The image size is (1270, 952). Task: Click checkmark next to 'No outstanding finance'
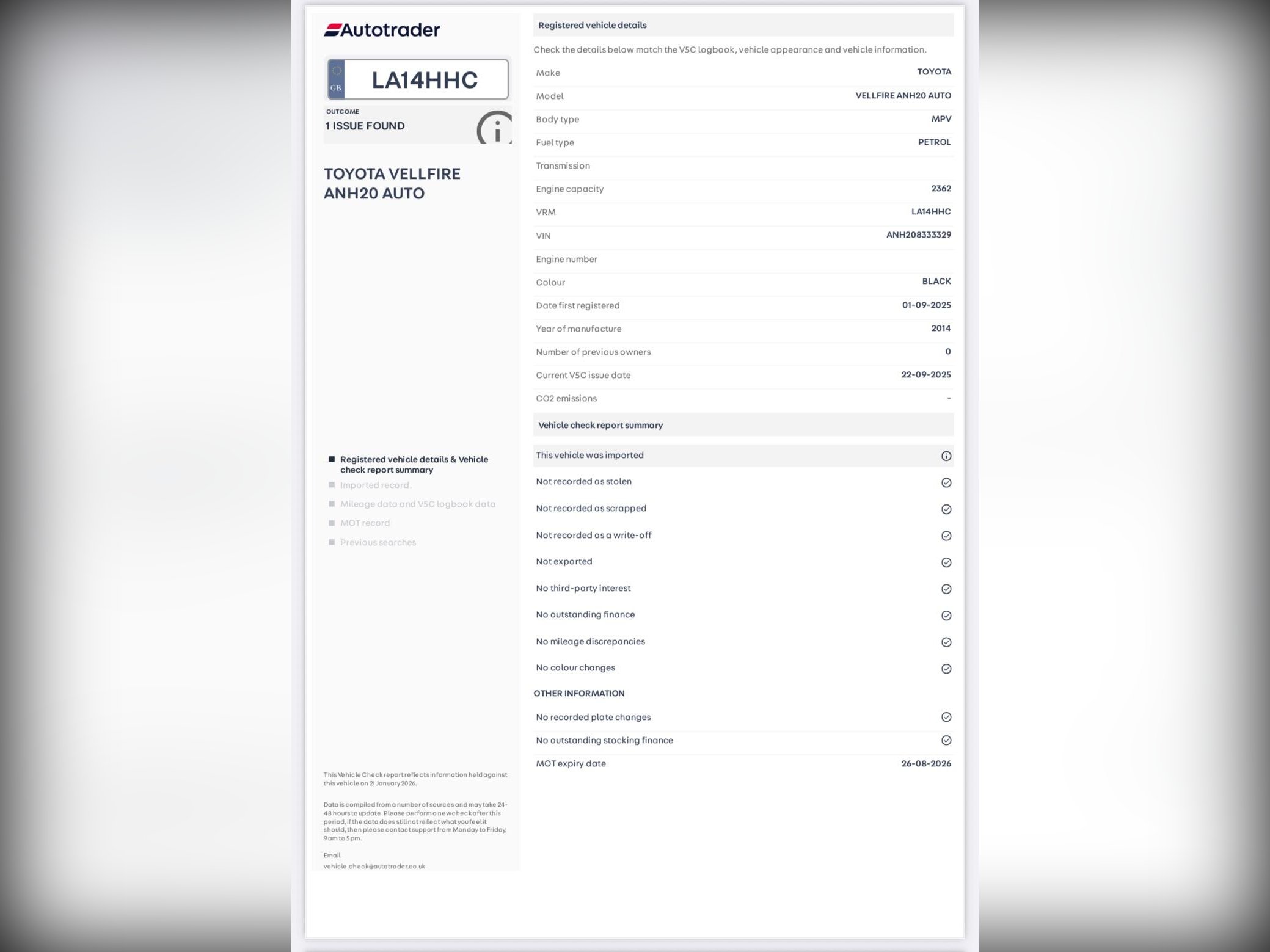click(x=946, y=616)
